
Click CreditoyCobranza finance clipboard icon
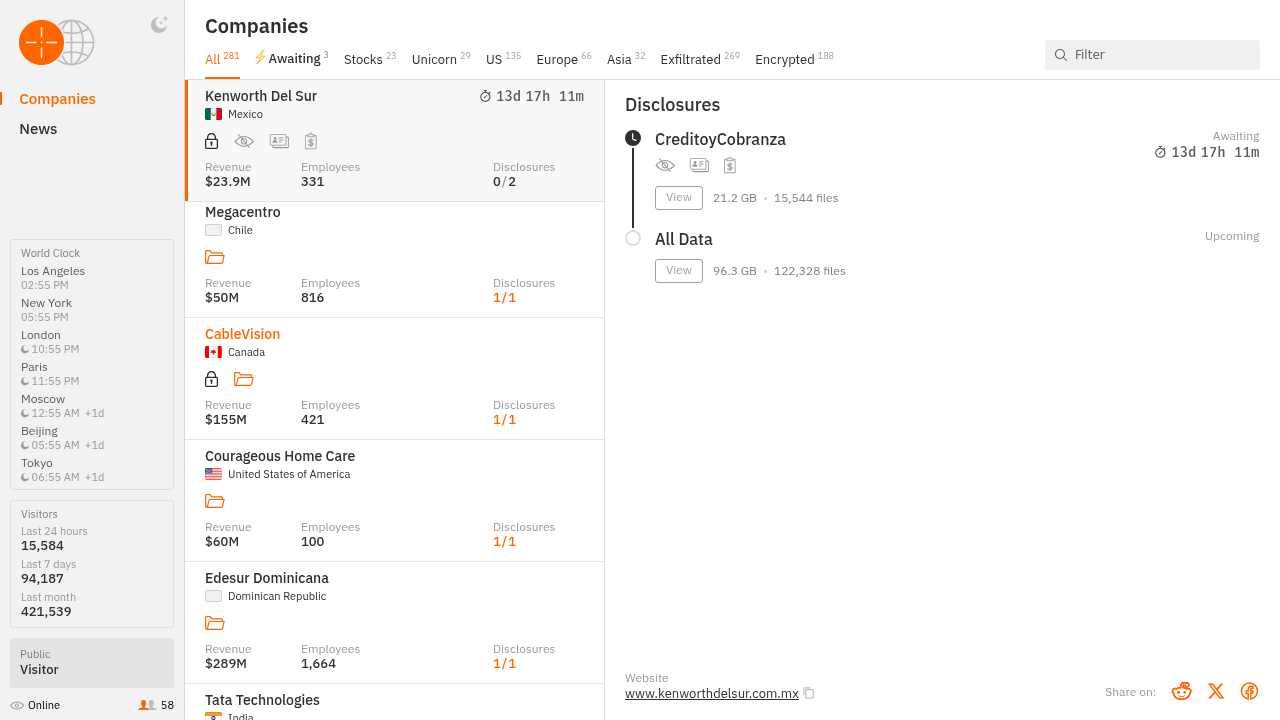tap(730, 165)
